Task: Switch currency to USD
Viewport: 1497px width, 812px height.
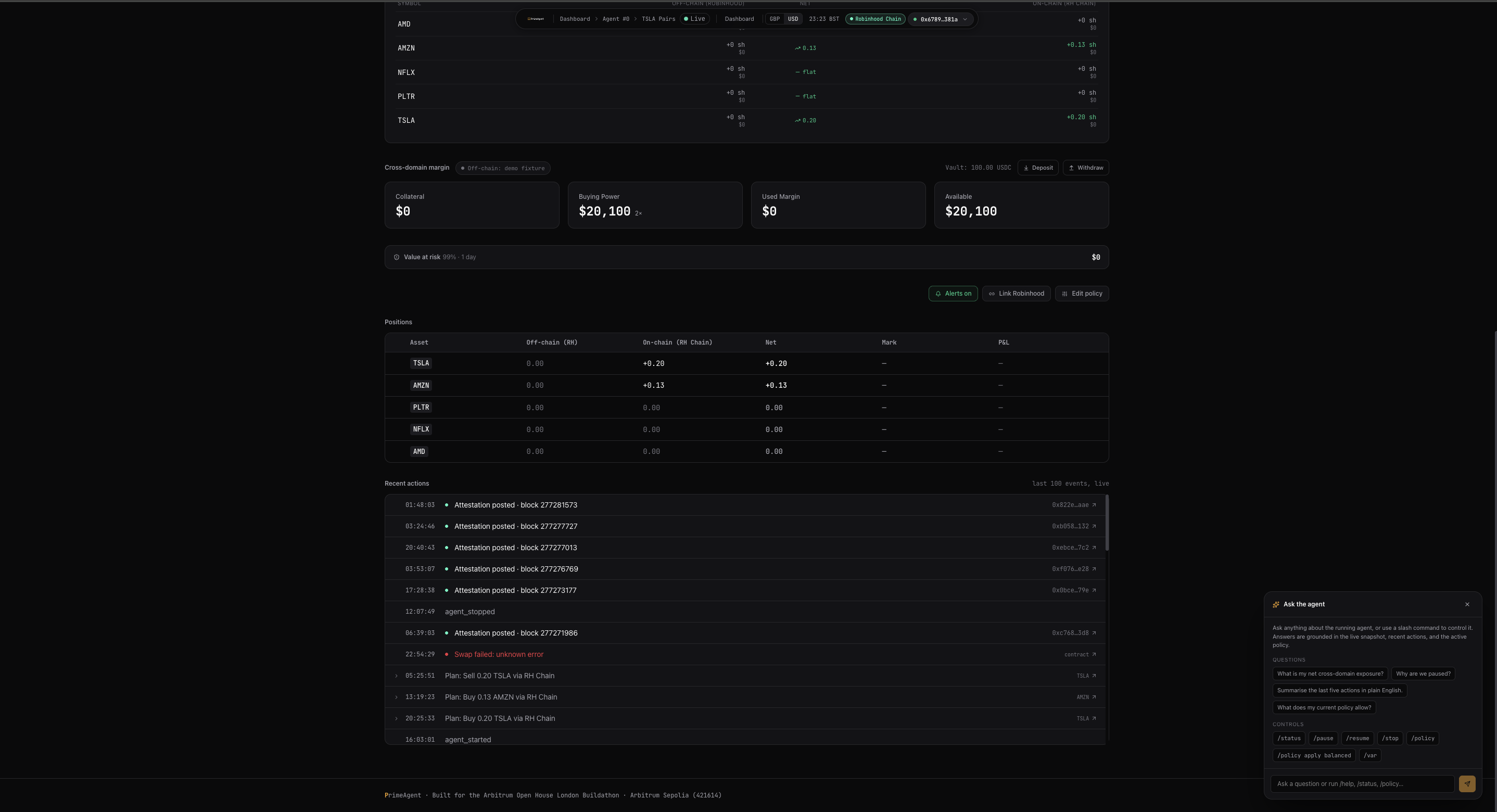Action: 793,19
